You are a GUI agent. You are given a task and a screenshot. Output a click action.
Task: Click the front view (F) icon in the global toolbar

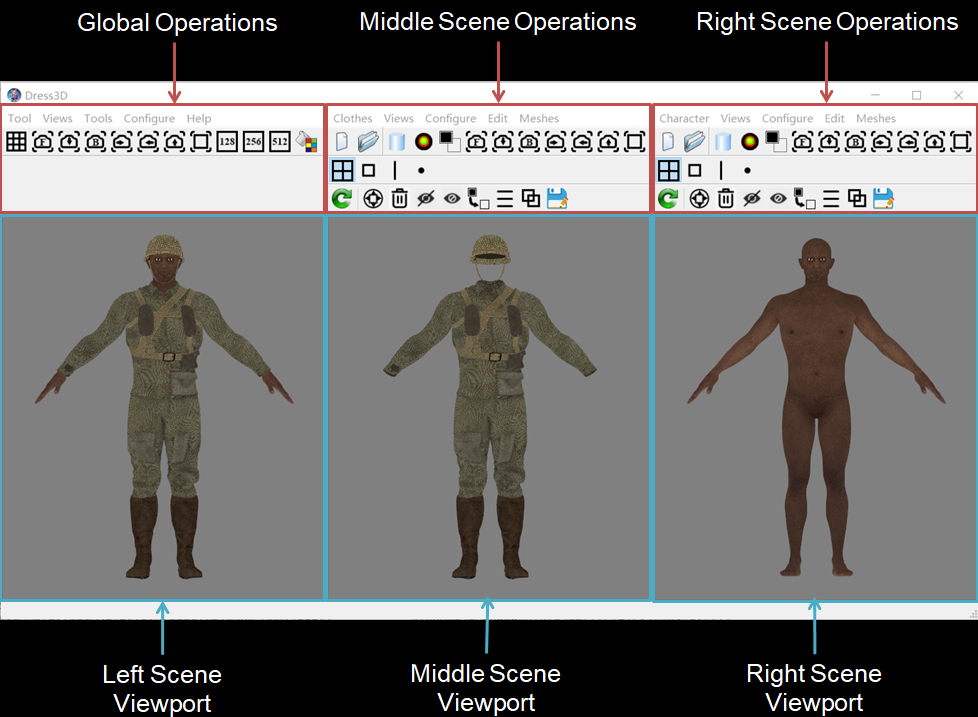pyautogui.click(x=42, y=142)
